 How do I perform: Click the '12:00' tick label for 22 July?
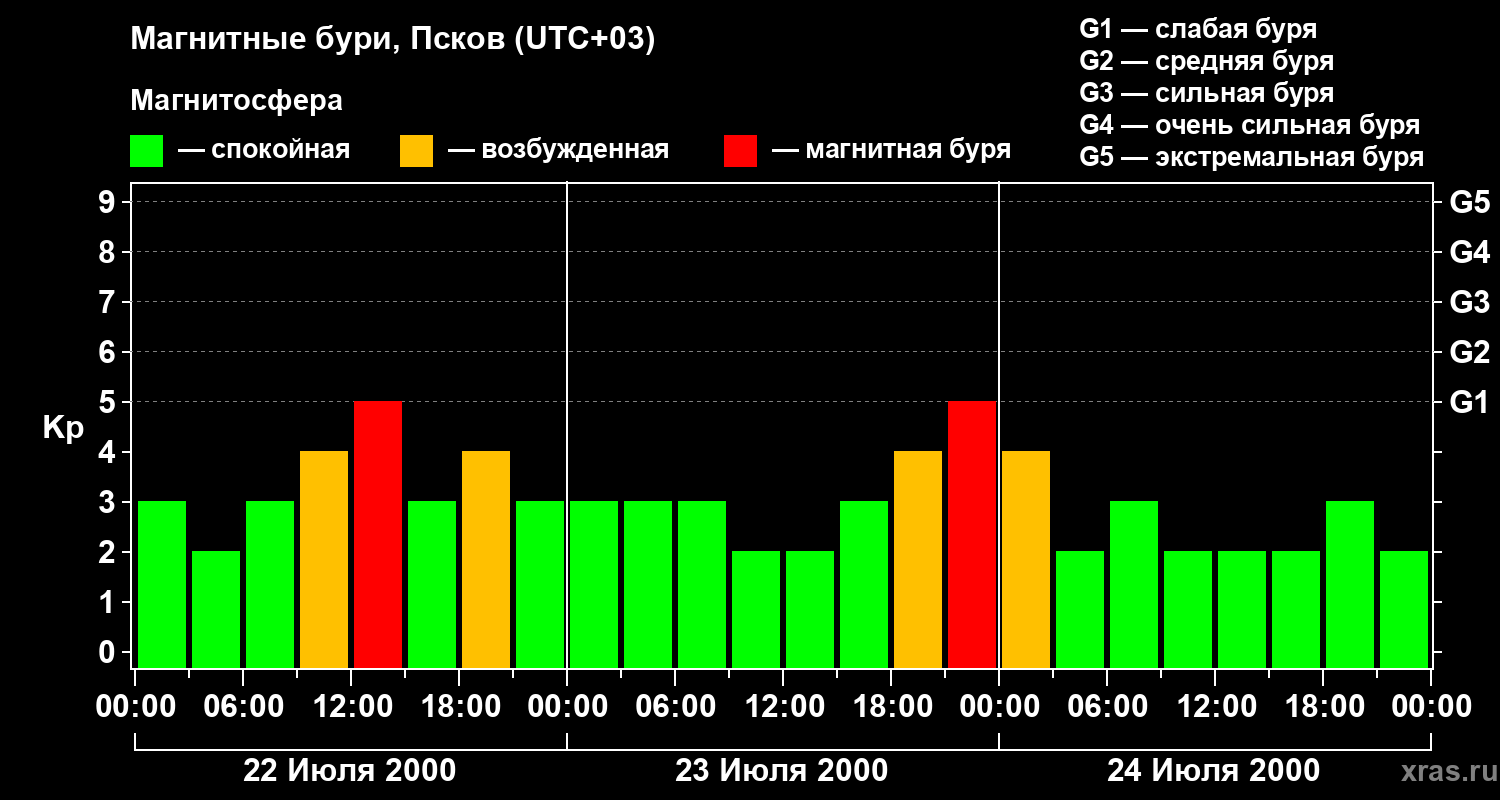[x=351, y=707]
